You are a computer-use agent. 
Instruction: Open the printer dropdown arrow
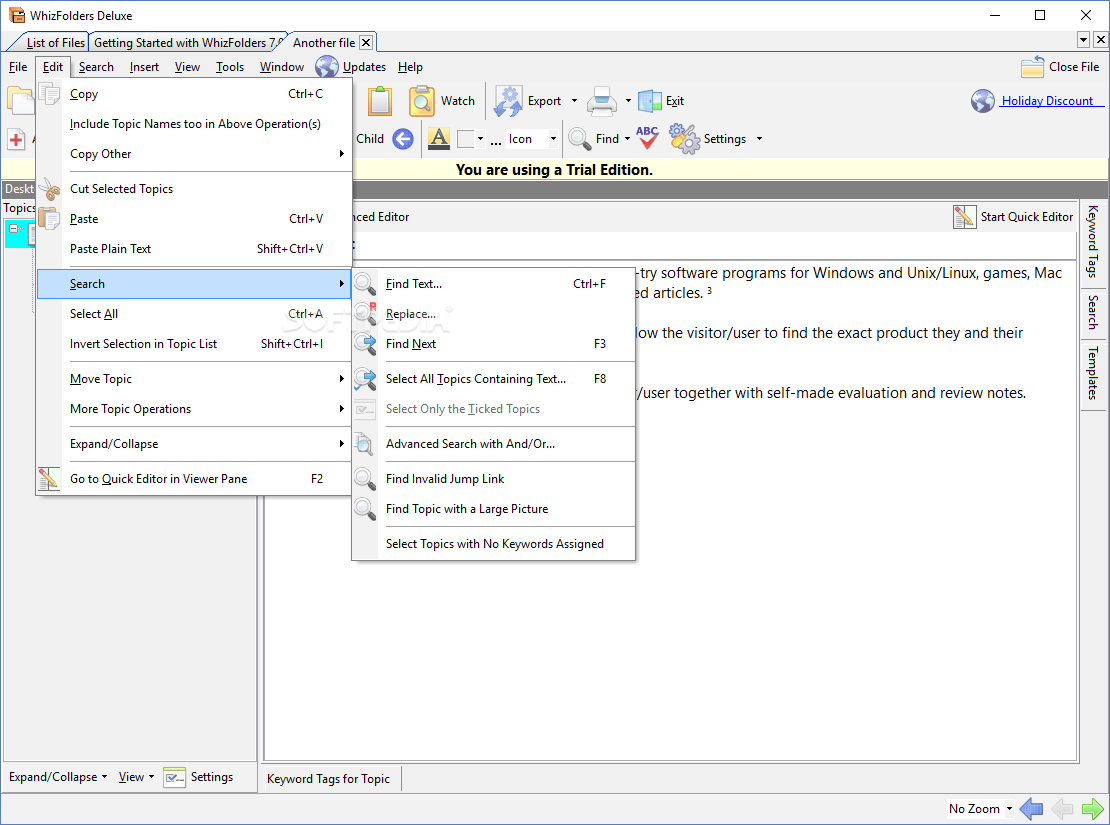(628, 101)
